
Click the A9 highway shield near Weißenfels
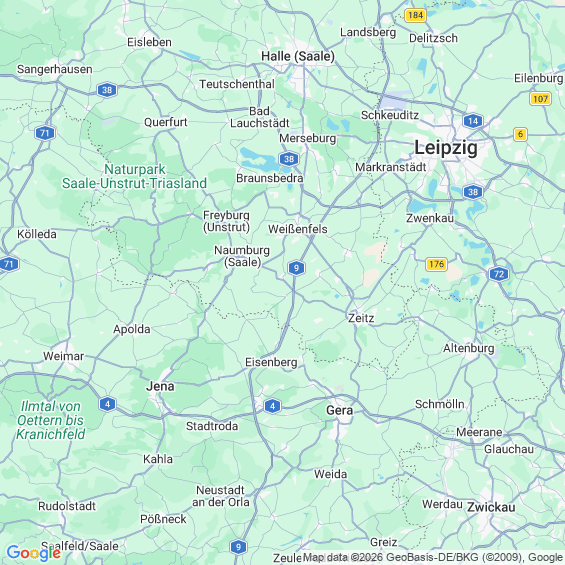pyautogui.click(x=296, y=268)
